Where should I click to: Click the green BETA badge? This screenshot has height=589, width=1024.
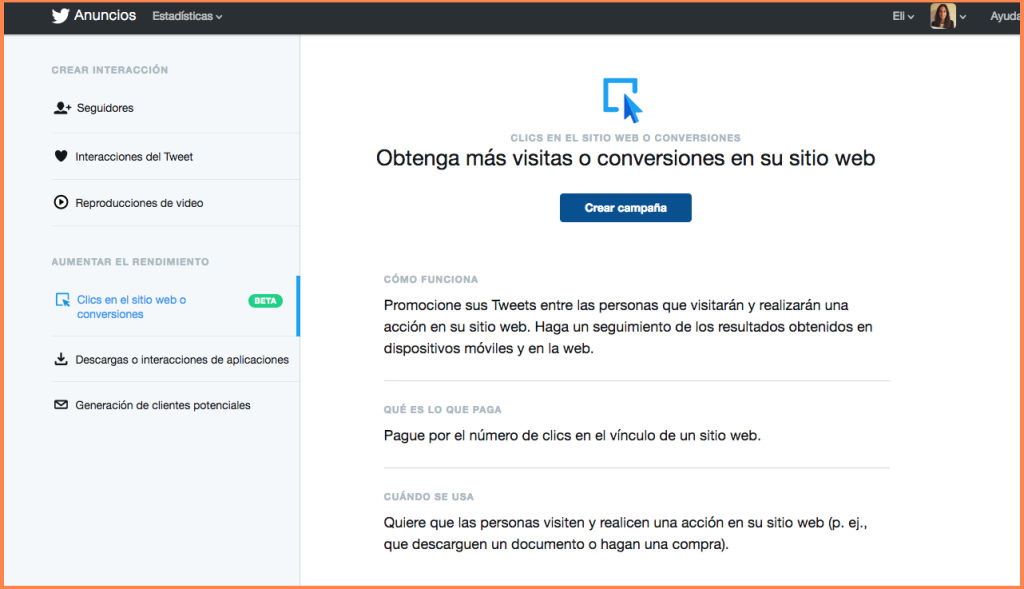tap(264, 299)
